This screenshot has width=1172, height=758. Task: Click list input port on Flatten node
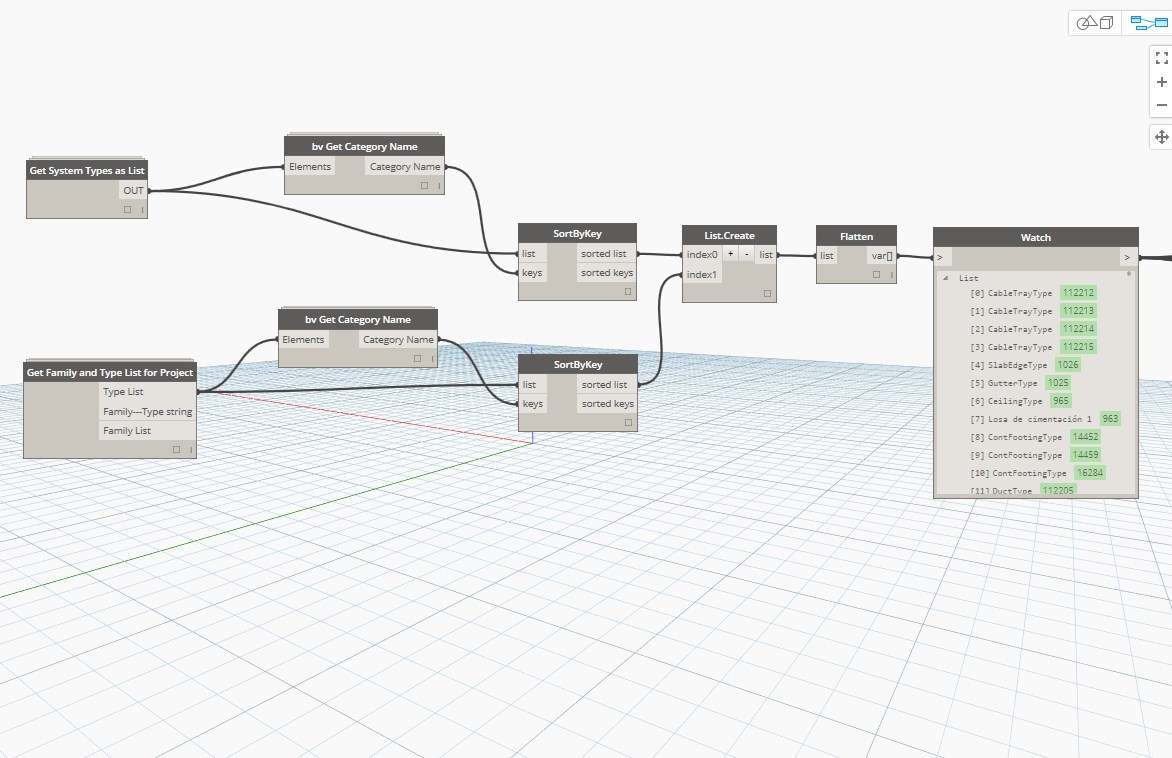point(826,256)
